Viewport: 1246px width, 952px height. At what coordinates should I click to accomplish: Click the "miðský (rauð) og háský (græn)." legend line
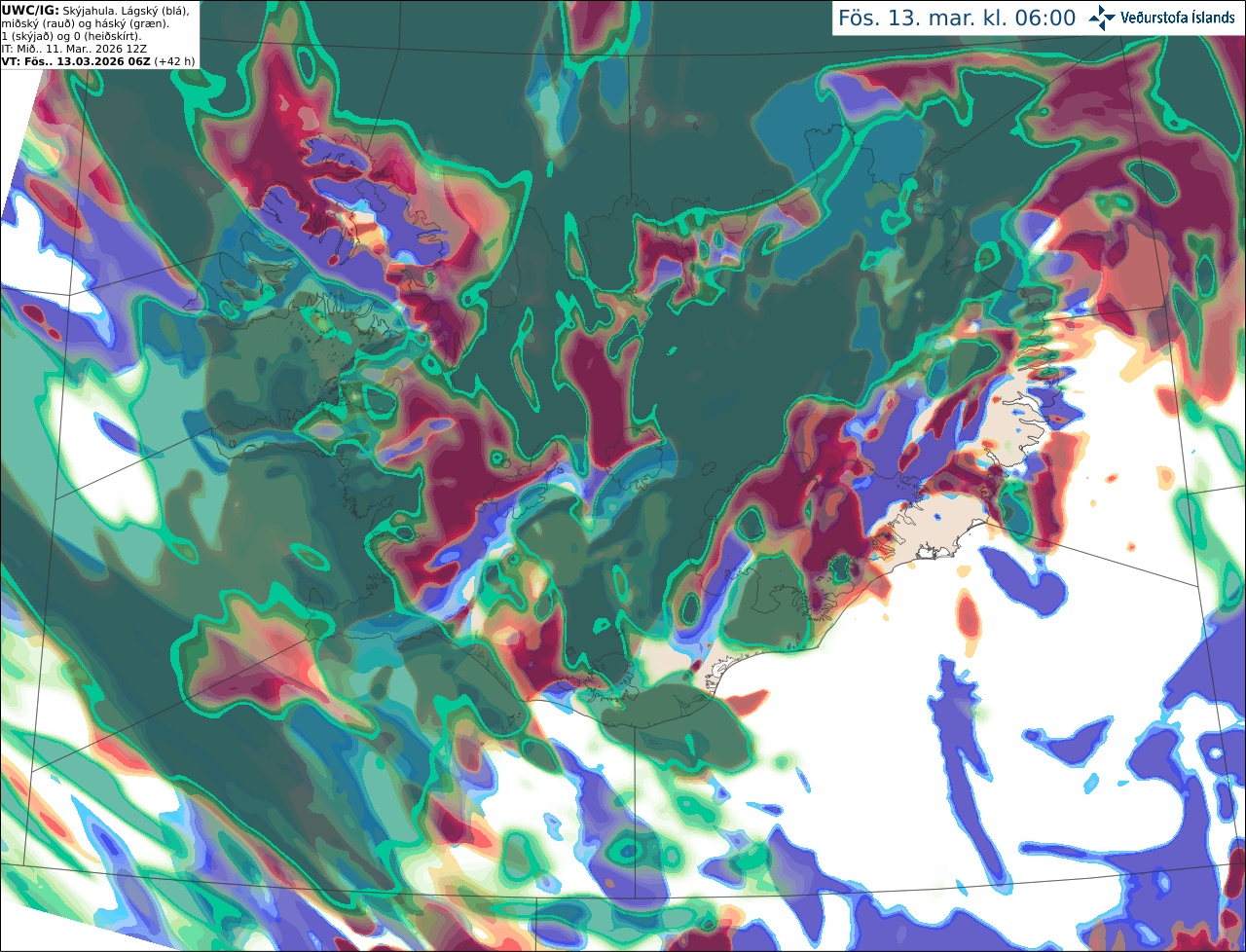[85, 23]
